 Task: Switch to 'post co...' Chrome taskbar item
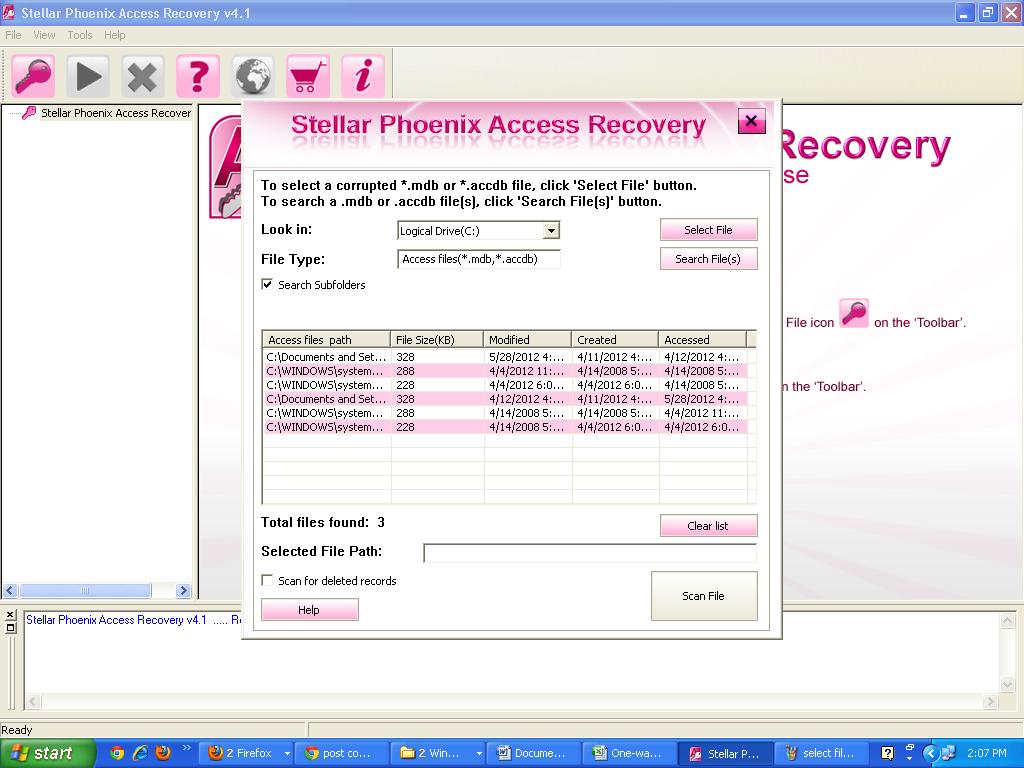pyautogui.click(x=342, y=754)
